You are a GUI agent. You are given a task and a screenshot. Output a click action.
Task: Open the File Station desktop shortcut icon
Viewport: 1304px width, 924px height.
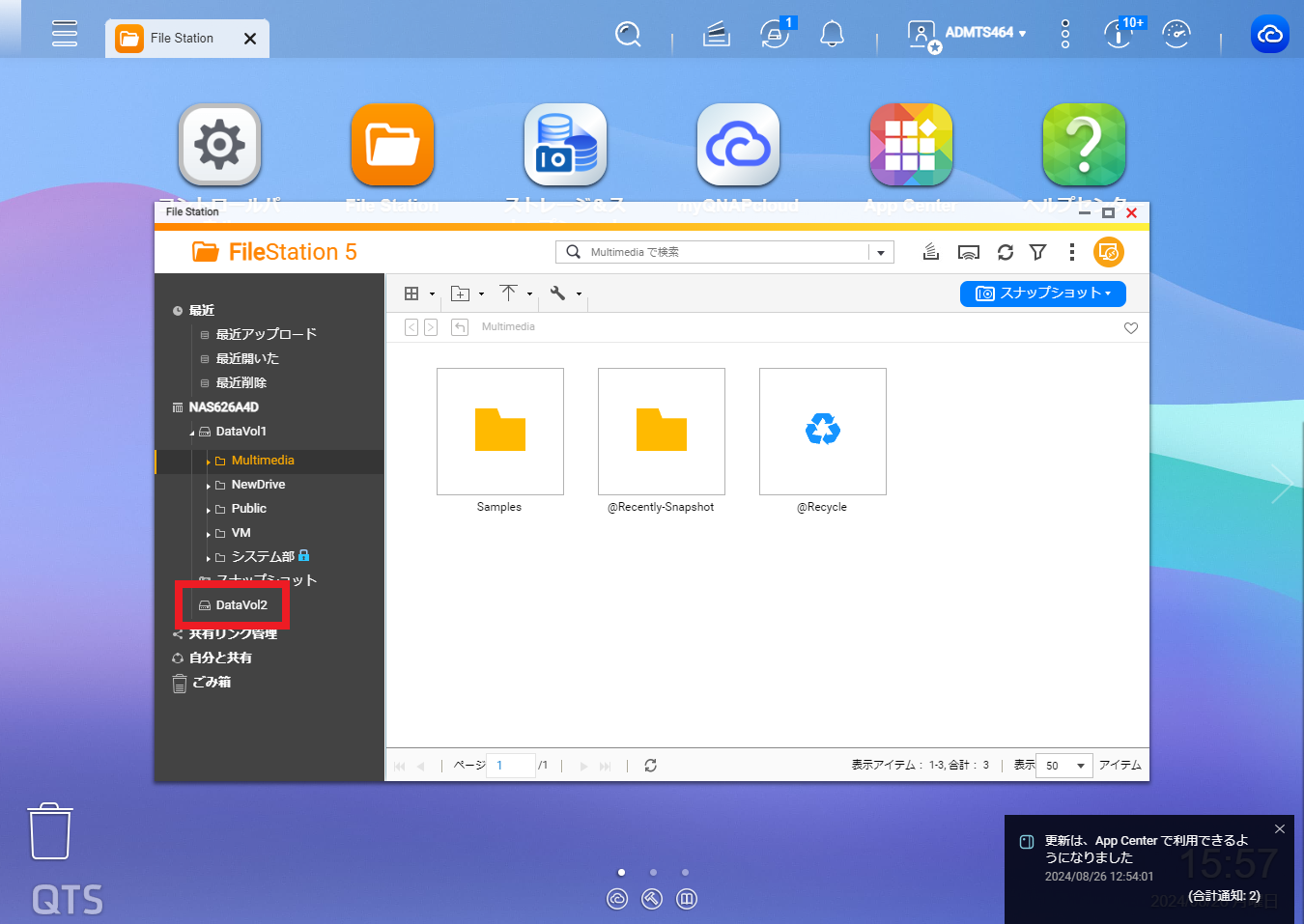tap(392, 145)
